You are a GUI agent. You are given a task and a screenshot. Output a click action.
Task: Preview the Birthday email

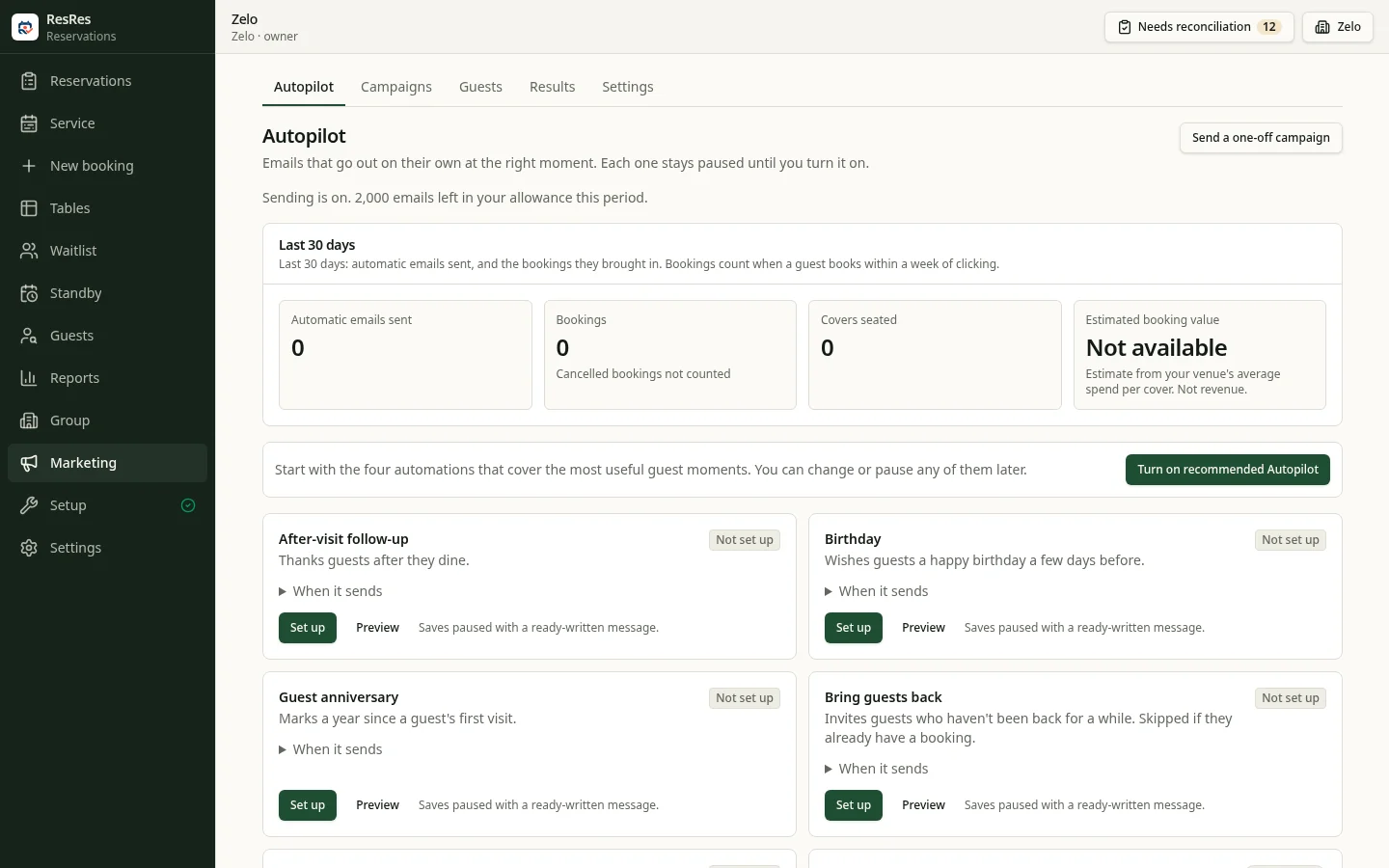[x=923, y=628]
